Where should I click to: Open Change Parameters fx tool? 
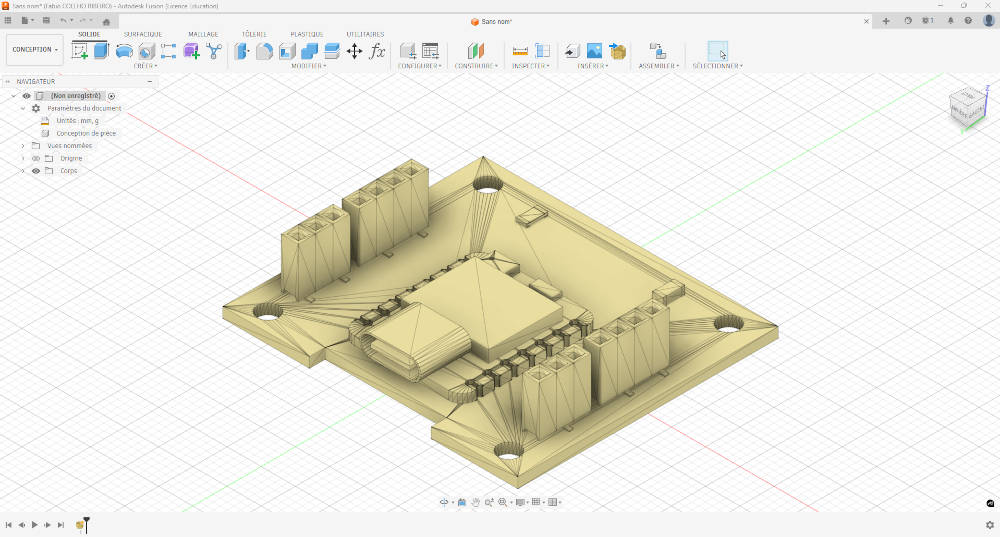coord(377,51)
